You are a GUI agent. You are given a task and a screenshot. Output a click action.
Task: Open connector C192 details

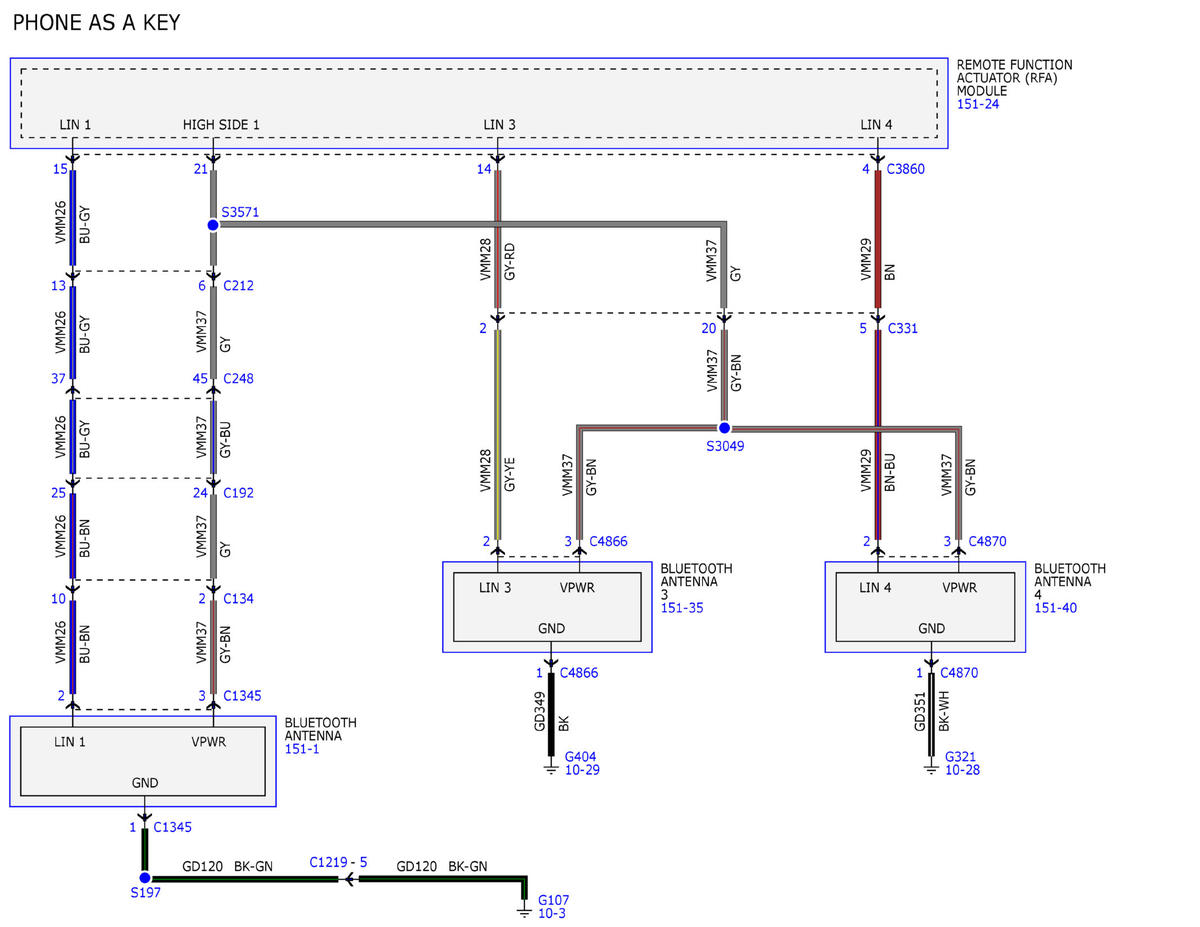click(x=238, y=492)
